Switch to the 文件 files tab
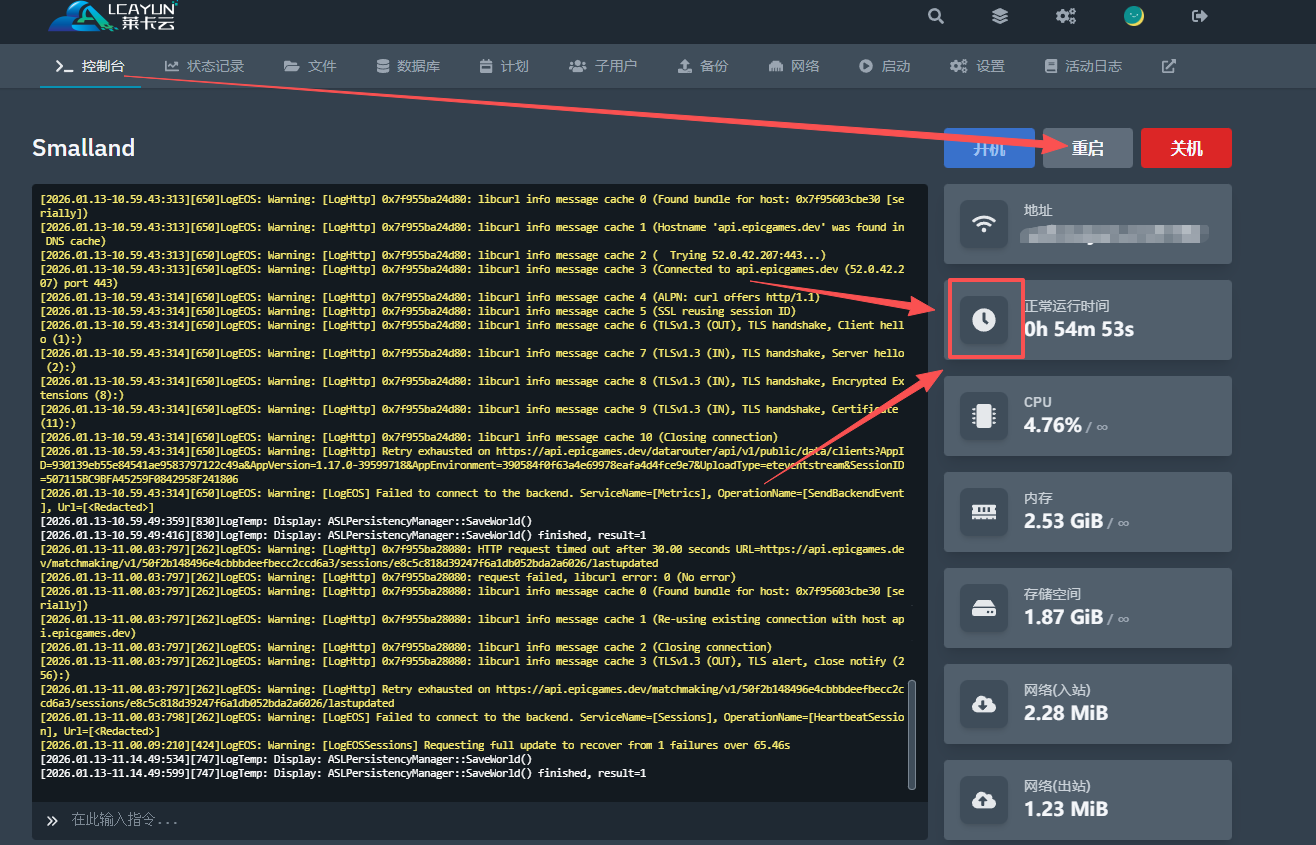Image resolution: width=1316 pixels, height=845 pixels. pos(310,66)
